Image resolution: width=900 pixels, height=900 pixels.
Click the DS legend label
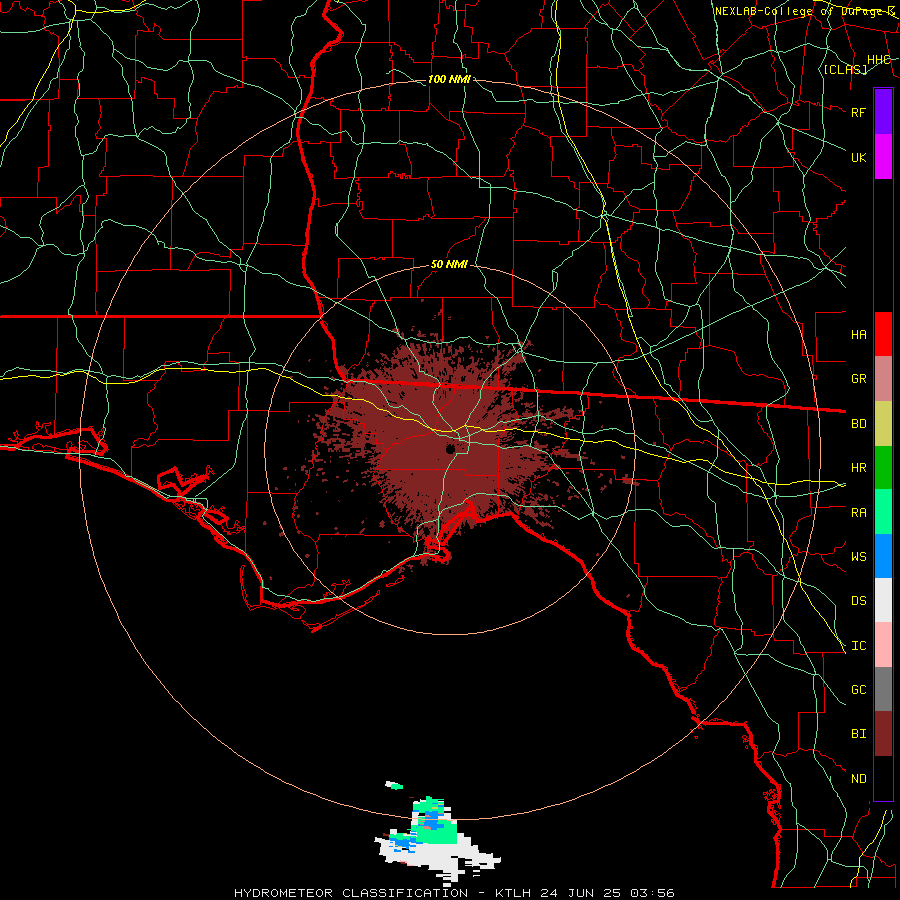coord(858,600)
